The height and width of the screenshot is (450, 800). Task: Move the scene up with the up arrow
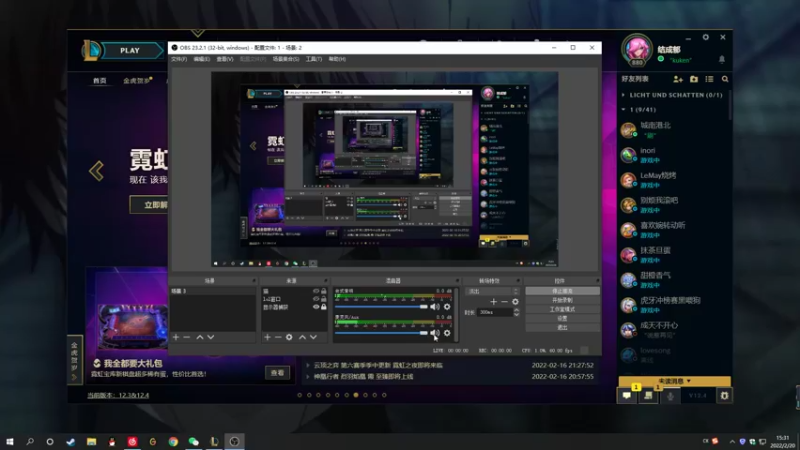[x=200, y=337]
